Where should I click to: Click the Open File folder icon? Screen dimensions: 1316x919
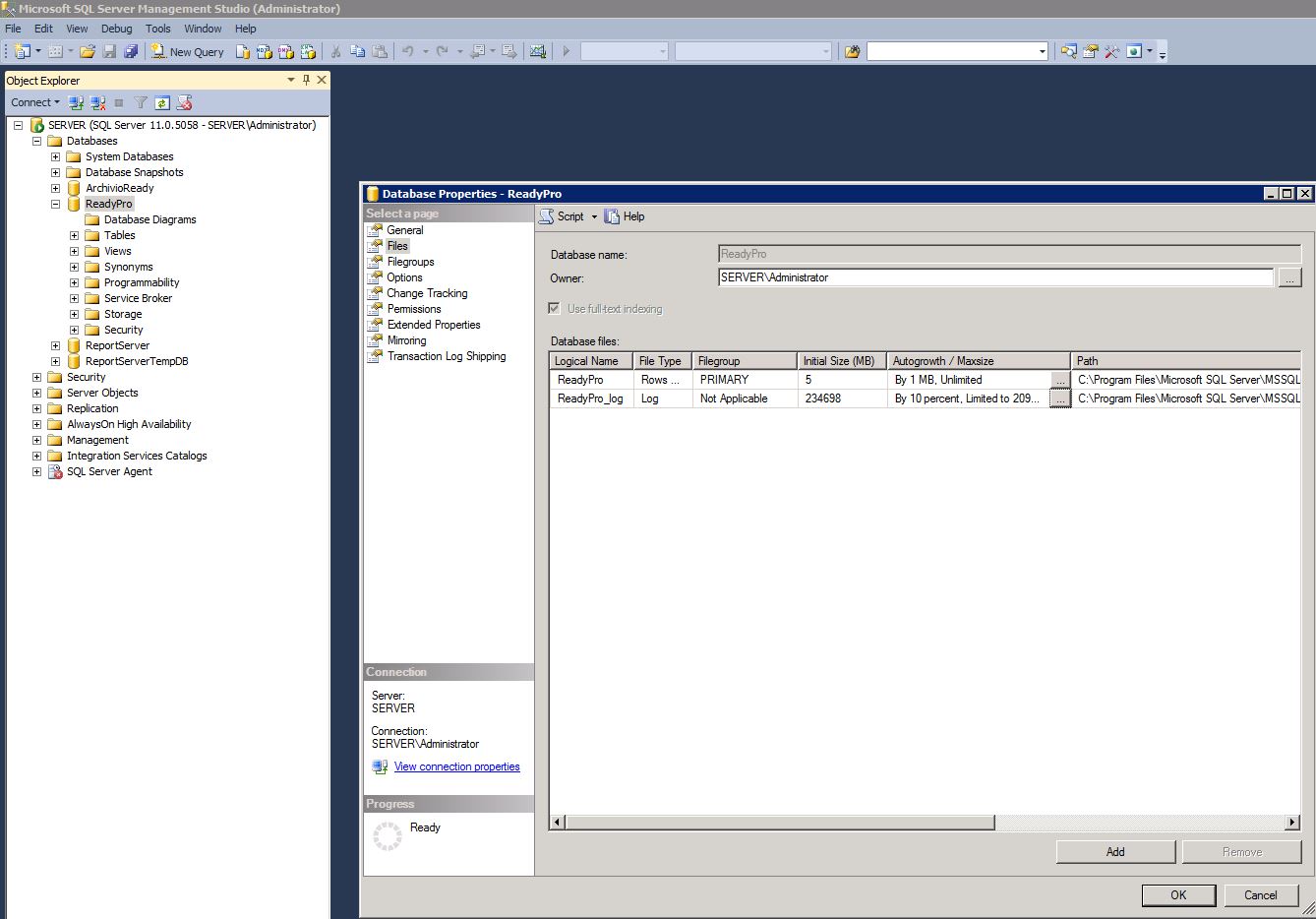click(88, 51)
